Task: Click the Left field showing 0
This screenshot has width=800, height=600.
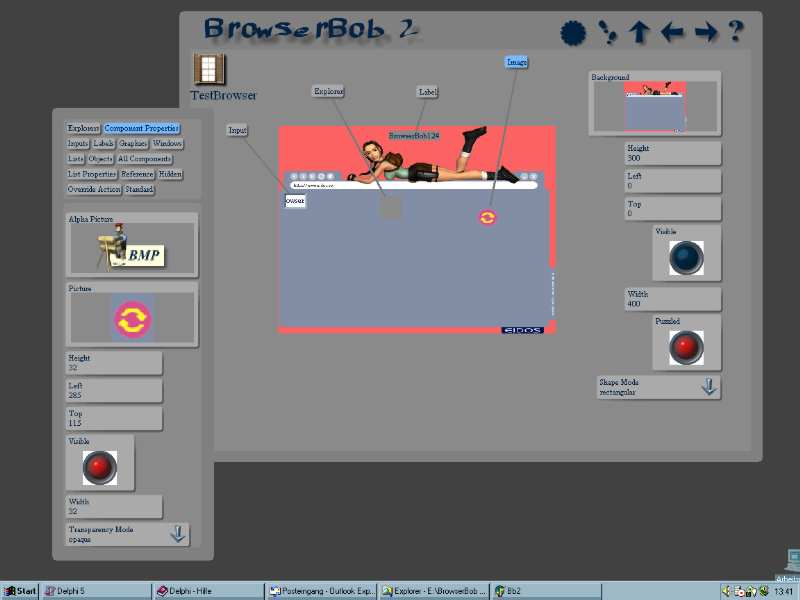Action: point(672,181)
